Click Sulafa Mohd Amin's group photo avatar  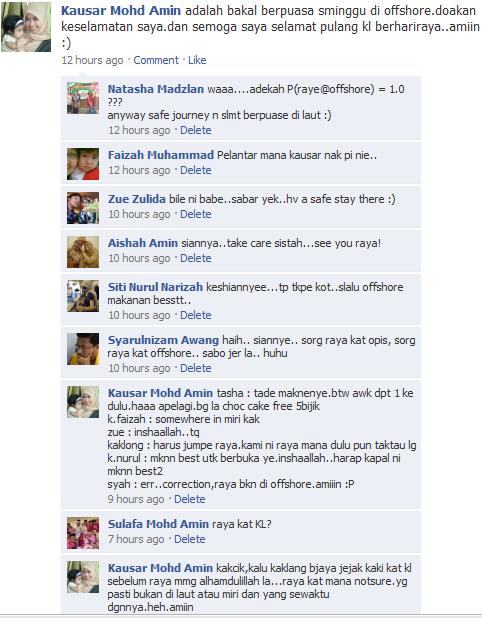(83, 533)
